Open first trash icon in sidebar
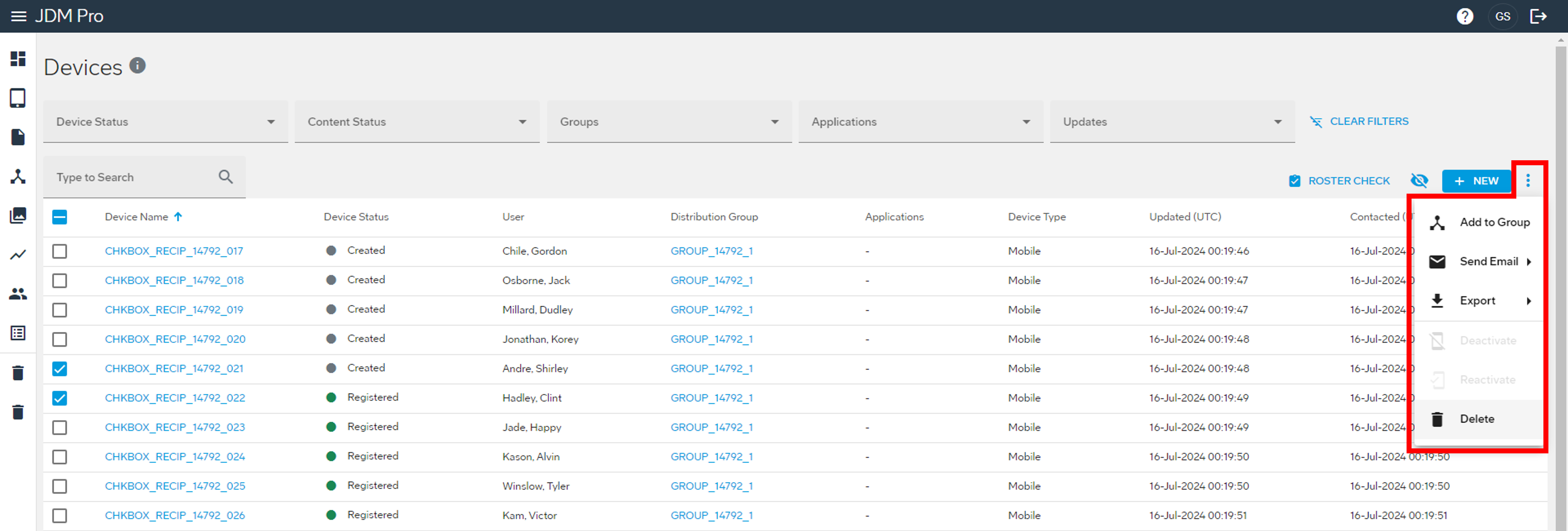 tap(18, 373)
